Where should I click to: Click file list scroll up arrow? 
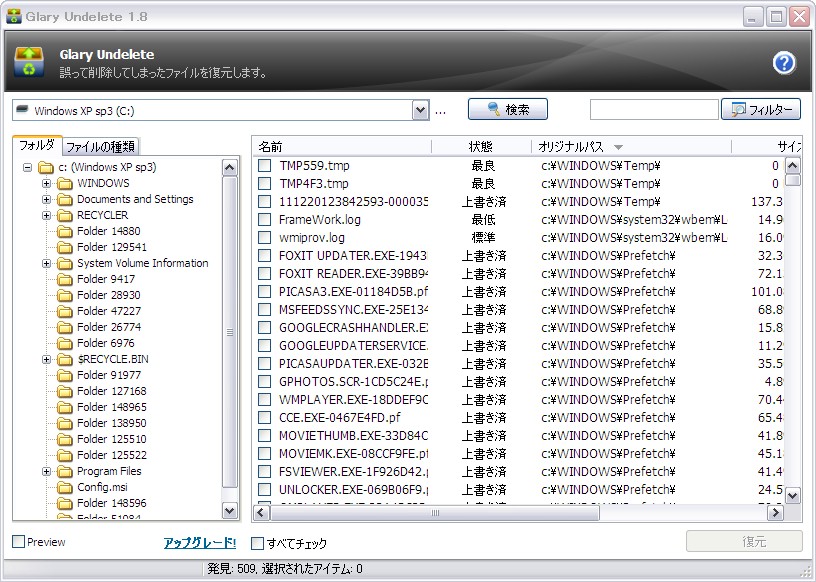(792, 166)
